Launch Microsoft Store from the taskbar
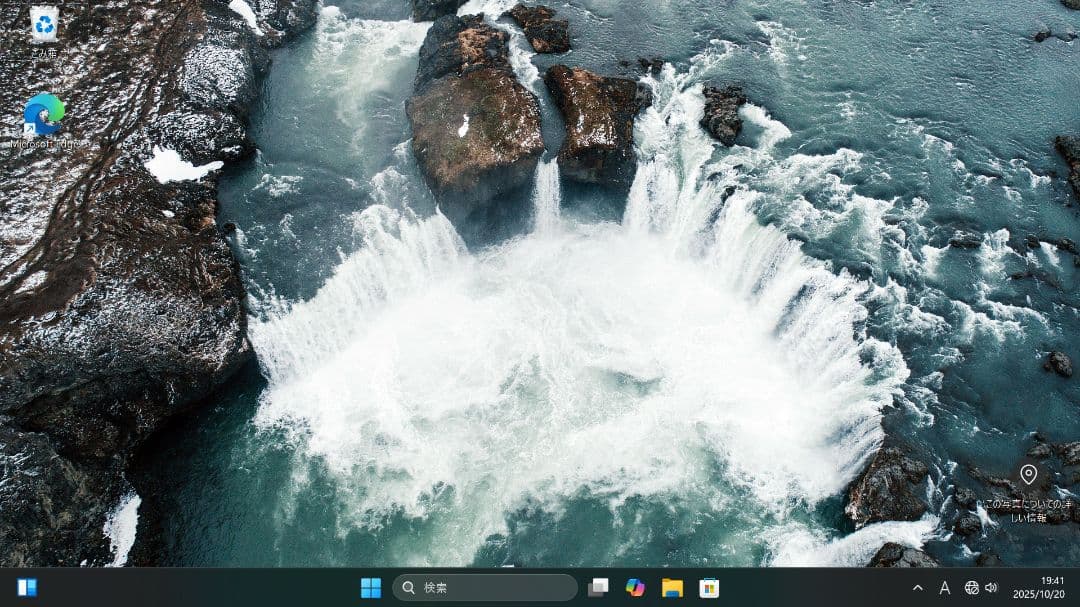 coord(709,588)
